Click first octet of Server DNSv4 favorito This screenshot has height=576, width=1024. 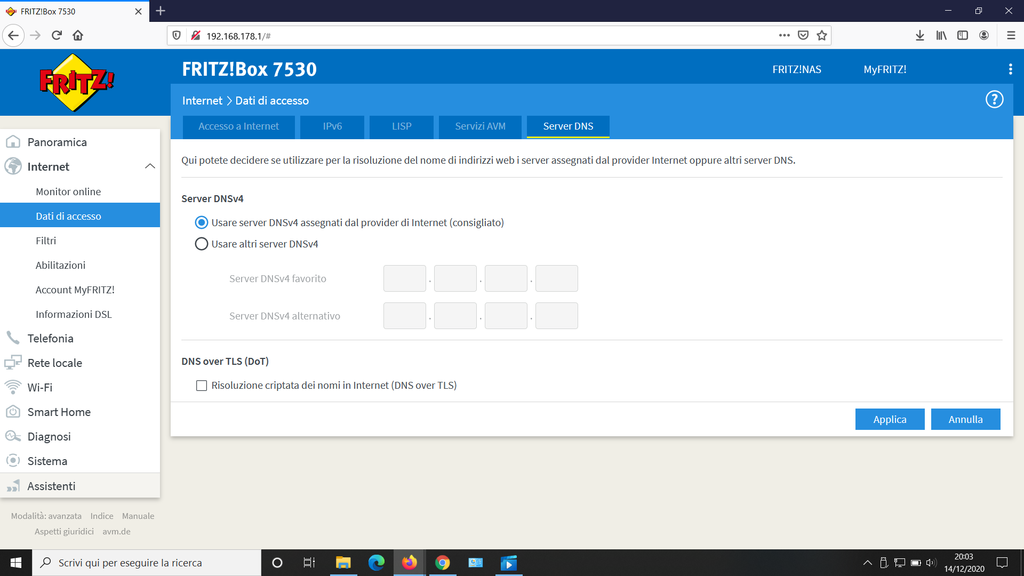[404, 278]
